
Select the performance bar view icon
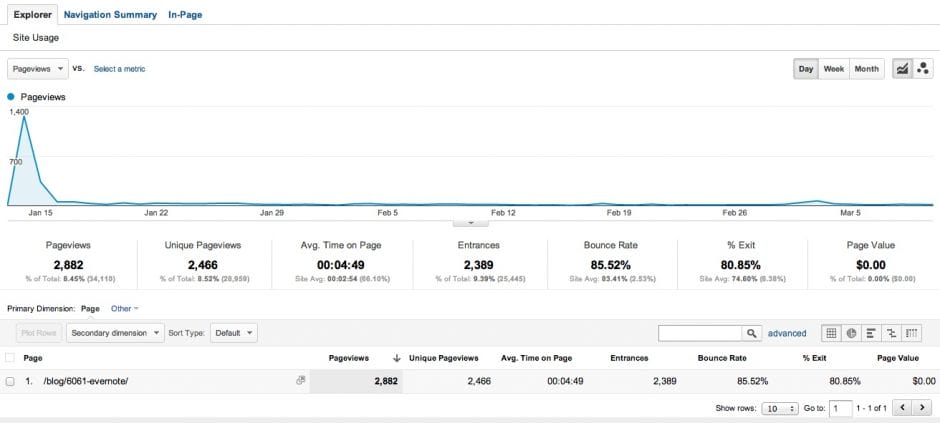point(870,333)
